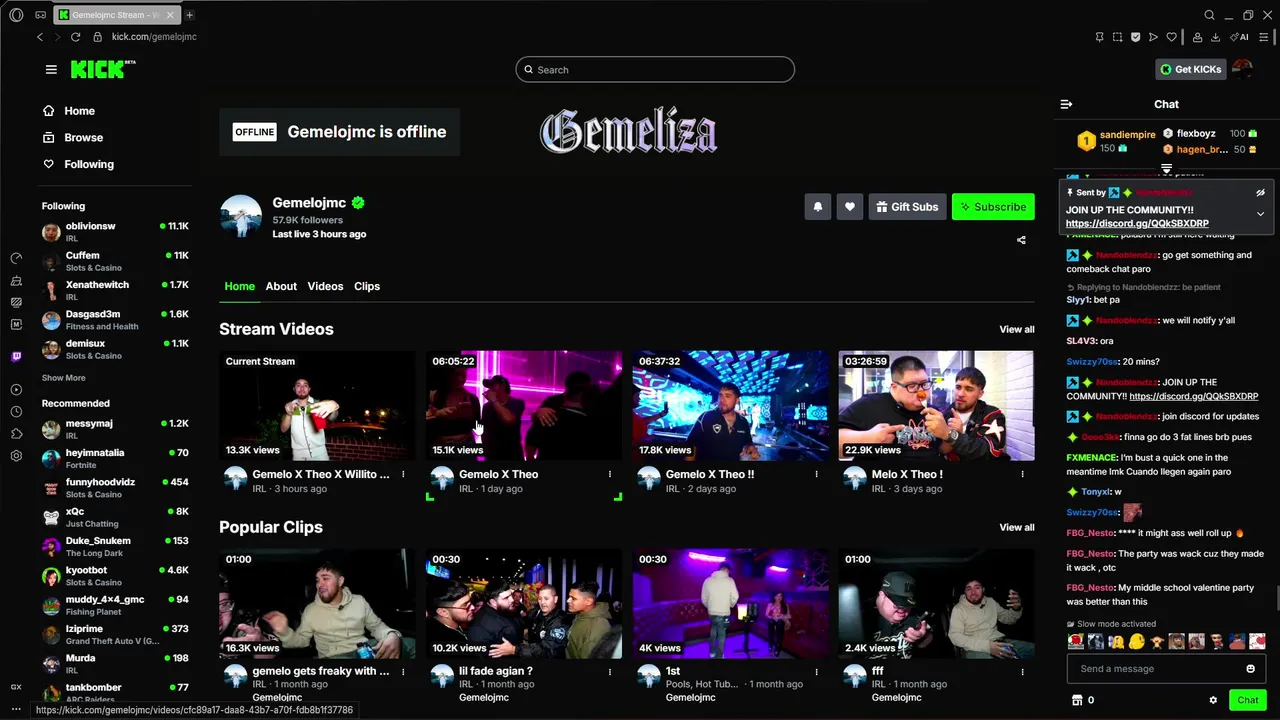Select the Home profile tab
1280x720 pixels.
239,286
